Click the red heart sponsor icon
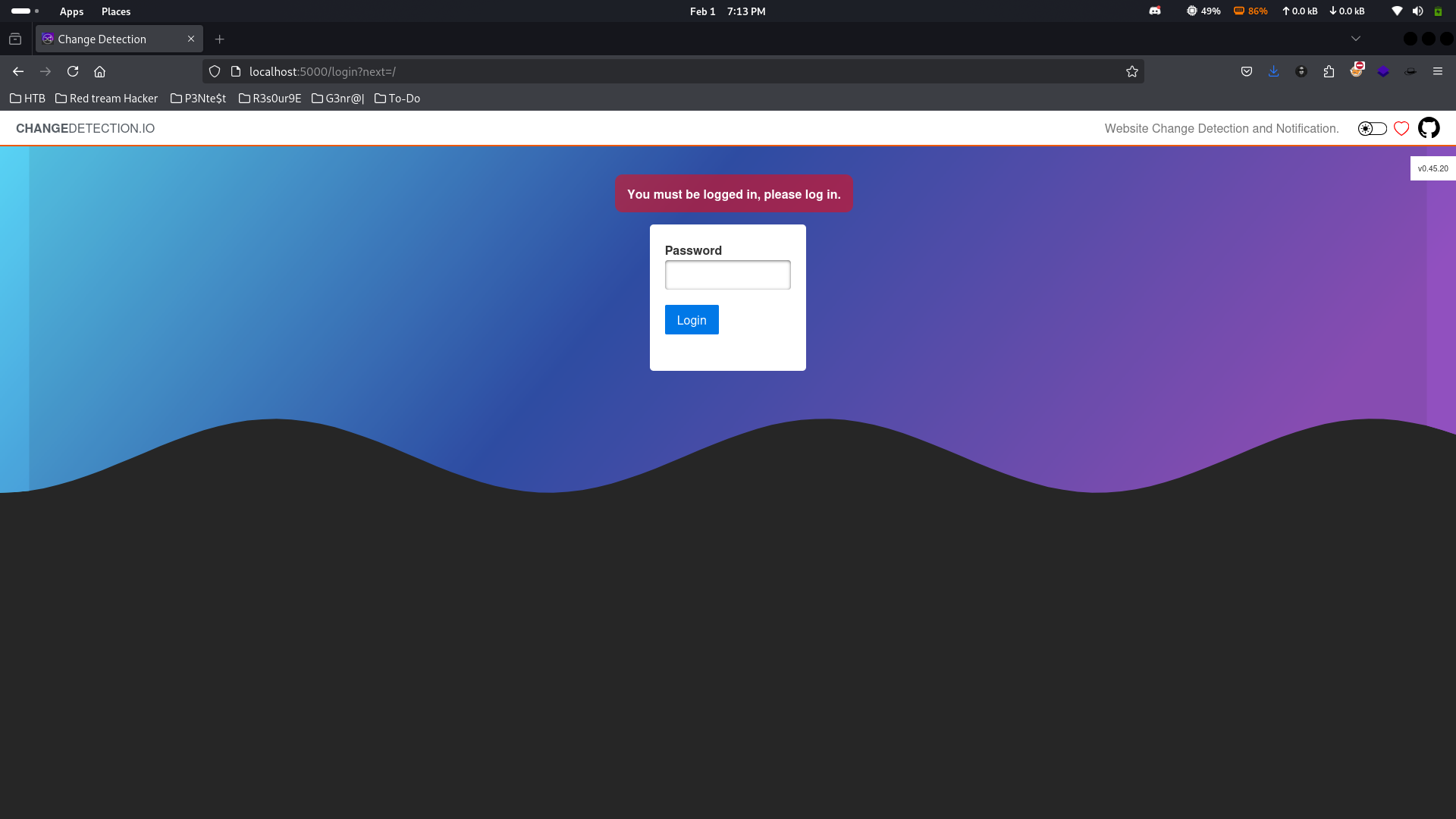1456x819 pixels. (x=1401, y=129)
